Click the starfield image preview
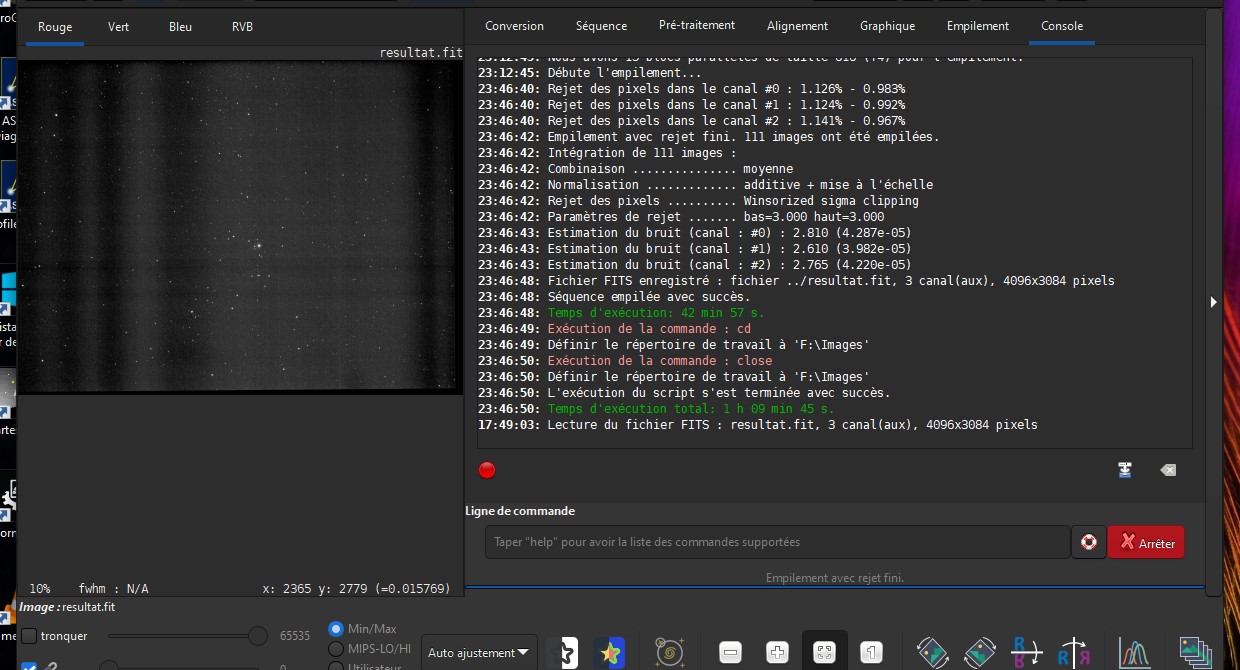Screen dimensions: 1240x670 coord(240,228)
